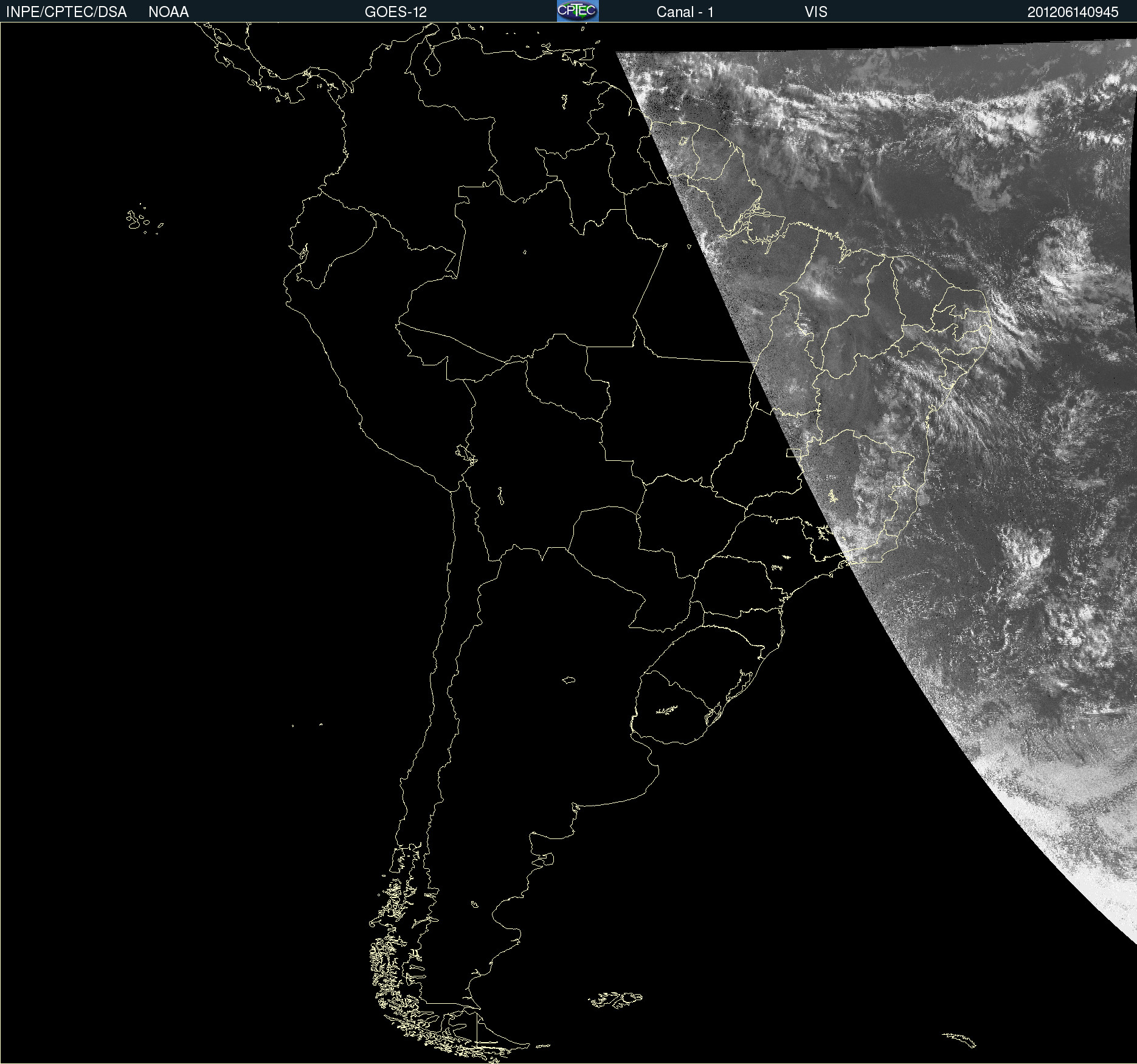Click the 'Canal - 1' channel label
The width and height of the screenshot is (1137, 1064).
tap(685, 12)
